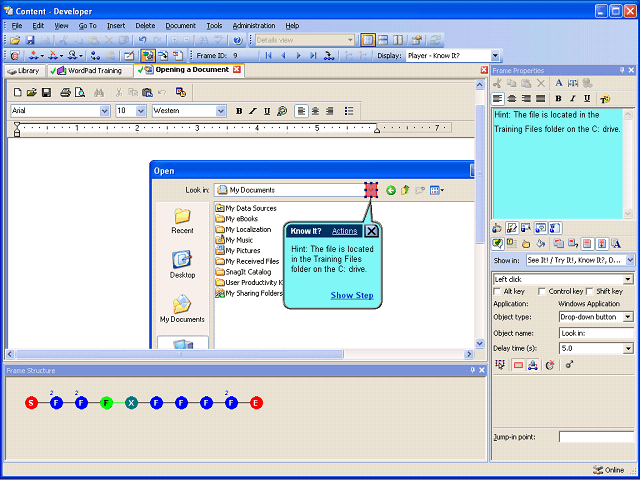Click the Object name input field
The width and height of the screenshot is (640, 480).
pos(596,333)
